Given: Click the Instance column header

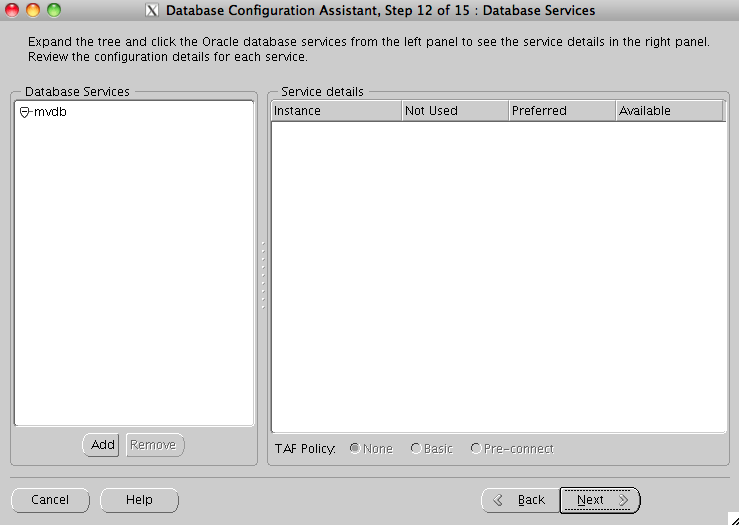Looking at the screenshot, I should pyautogui.click(x=336, y=111).
